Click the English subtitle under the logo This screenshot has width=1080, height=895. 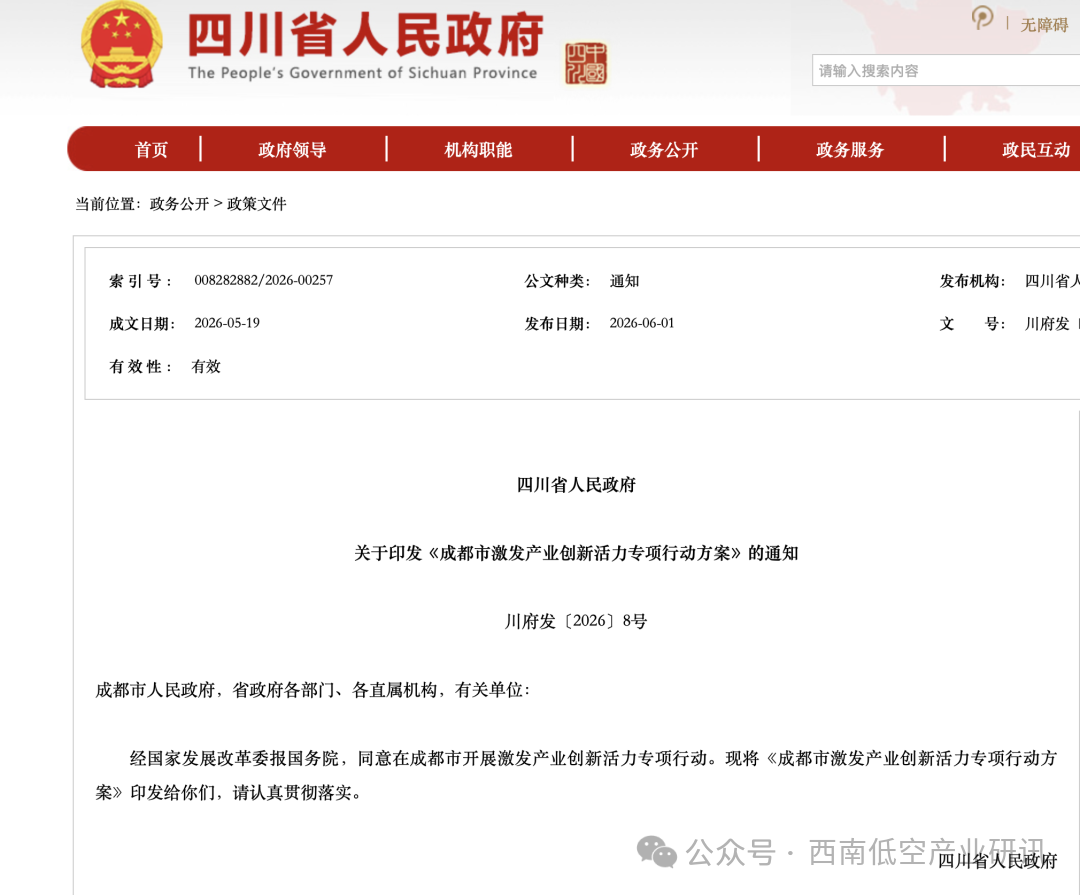(x=362, y=73)
